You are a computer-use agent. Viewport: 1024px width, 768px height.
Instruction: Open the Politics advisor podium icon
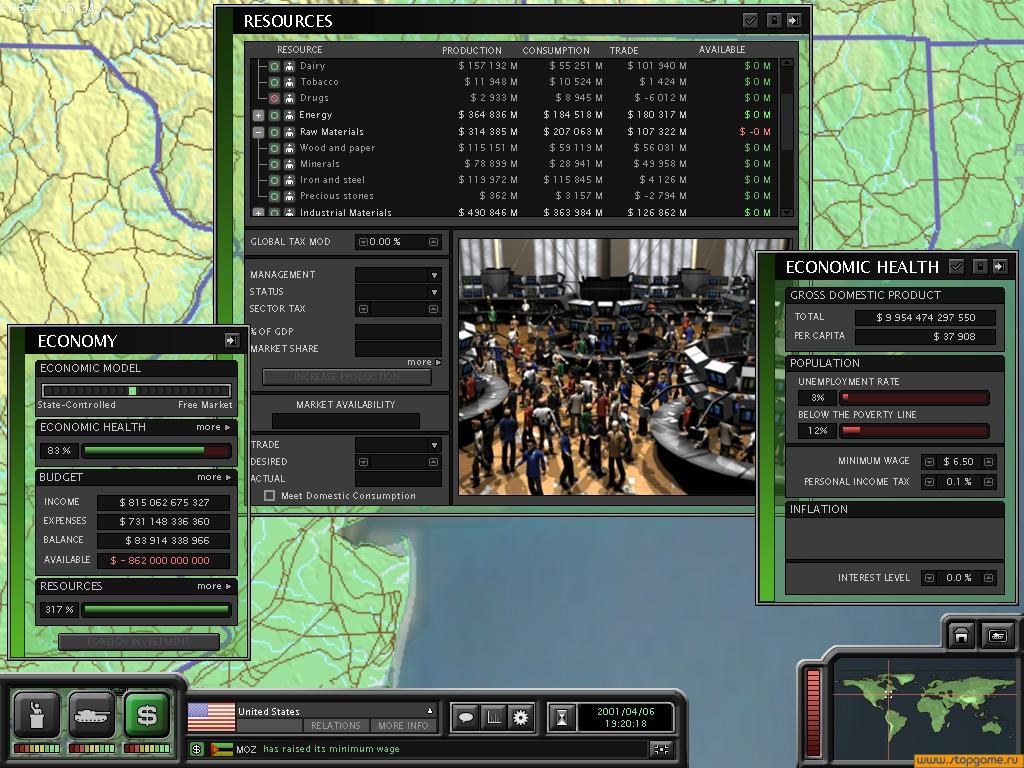(x=36, y=715)
